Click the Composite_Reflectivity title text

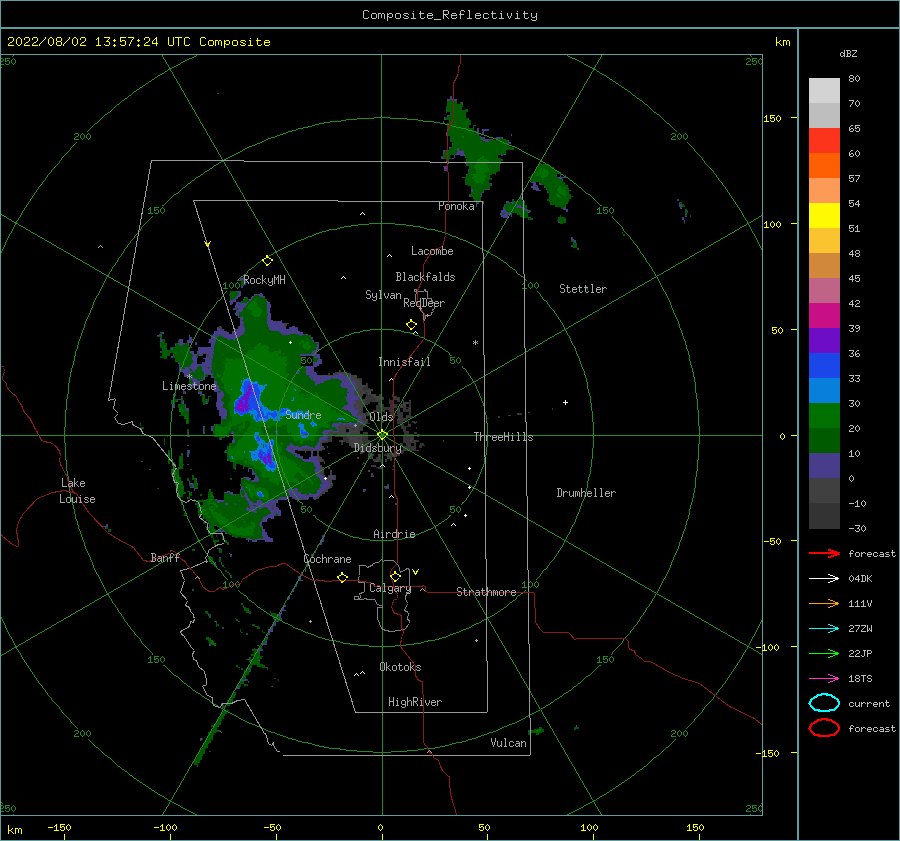pos(449,15)
